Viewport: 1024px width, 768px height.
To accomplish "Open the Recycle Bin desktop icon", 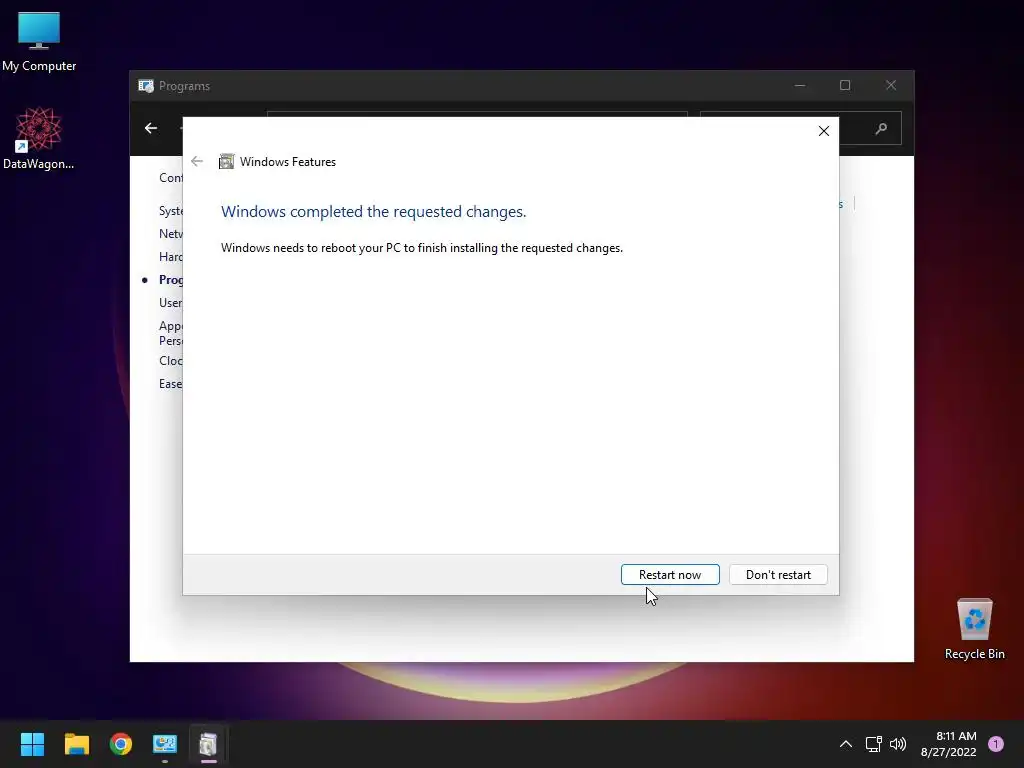I will [974, 629].
